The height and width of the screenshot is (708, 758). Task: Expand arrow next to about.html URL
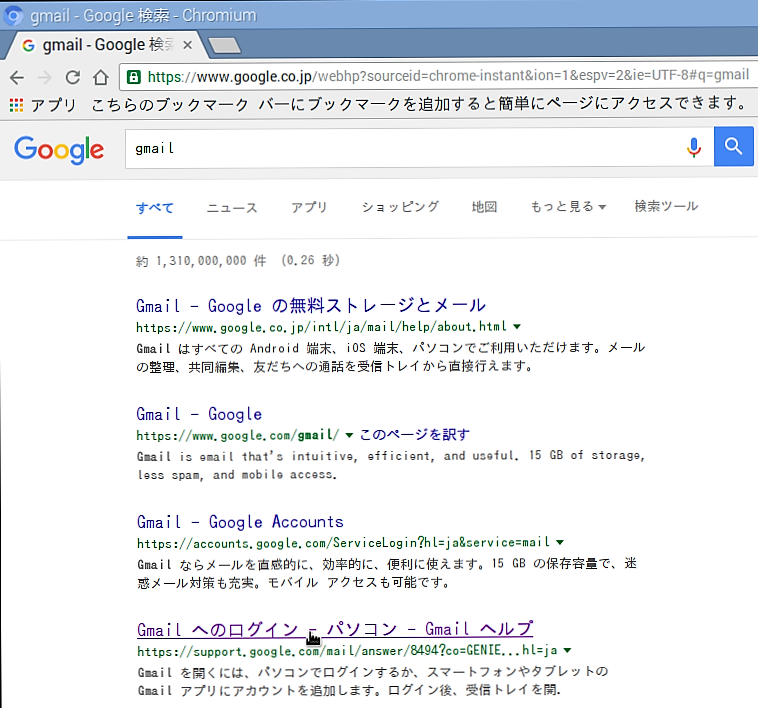517,327
